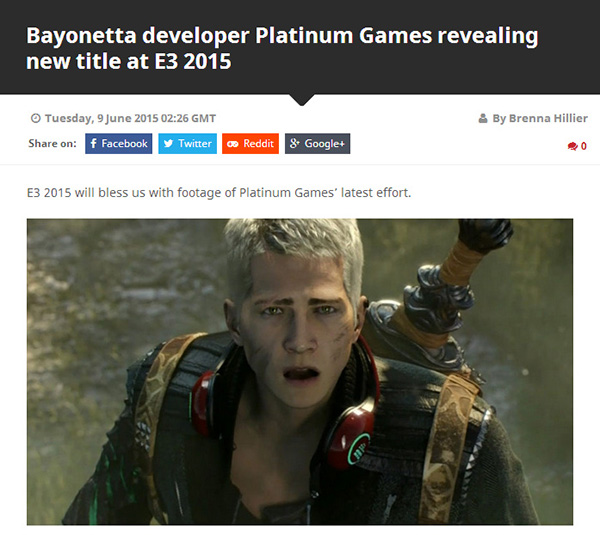Share article on Twitter
The height and width of the screenshot is (535, 600).
(188, 144)
